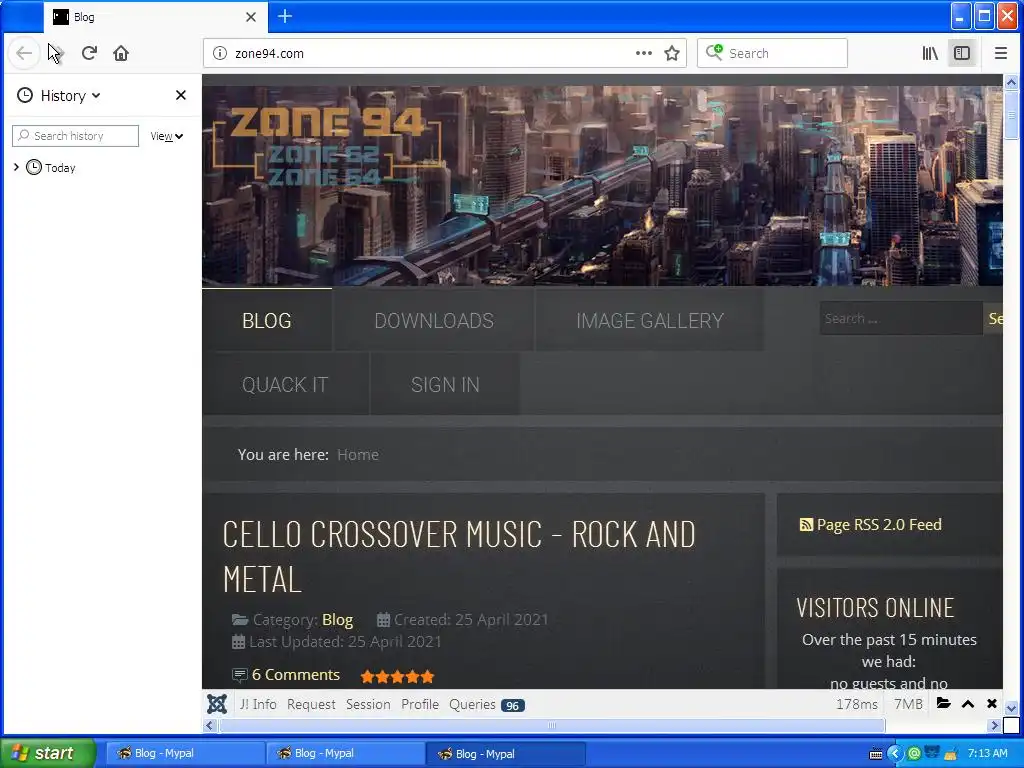Click the Home breadcrumb link
1024x768 pixels.
click(358, 455)
